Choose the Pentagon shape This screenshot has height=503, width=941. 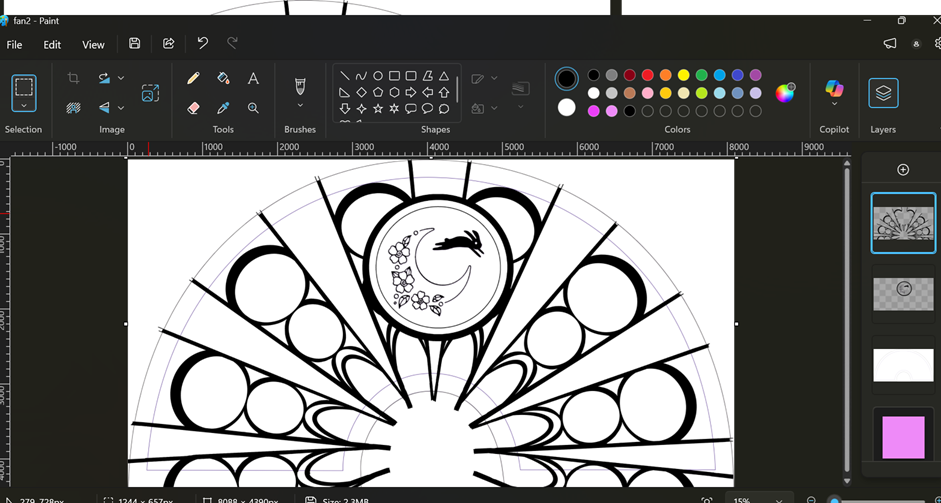(x=377, y=92)
